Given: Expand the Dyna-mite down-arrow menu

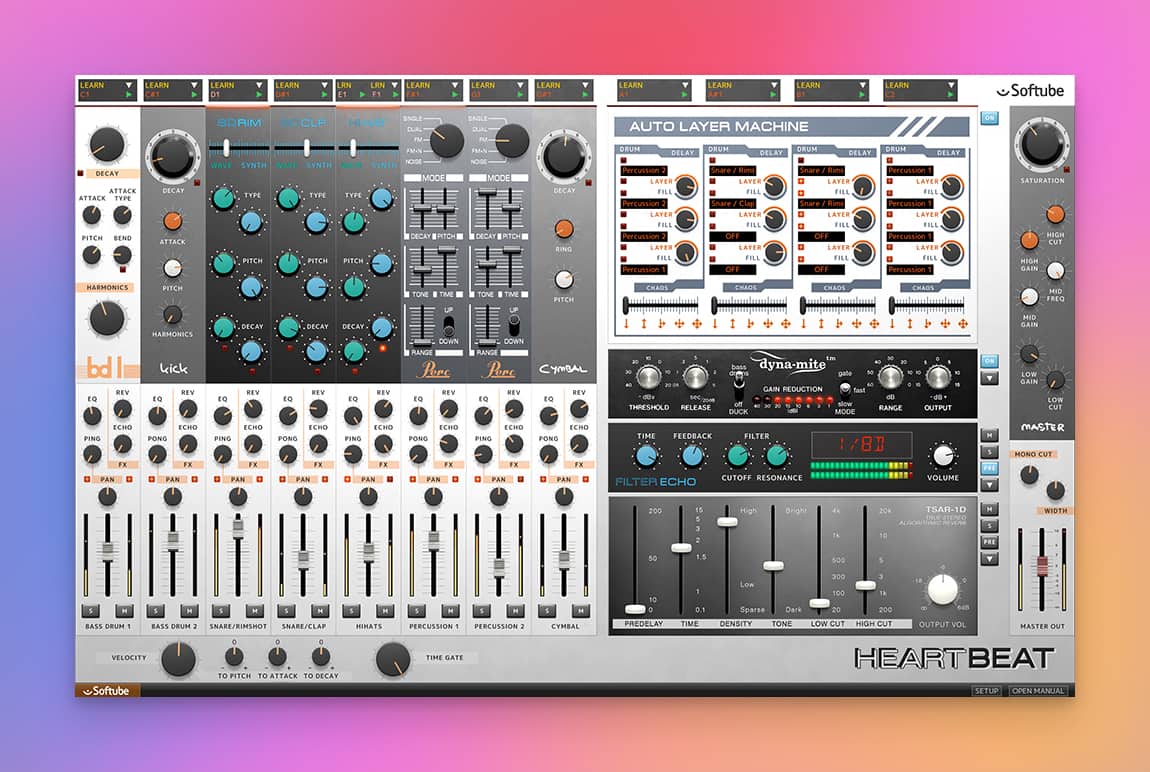Looking at the screenshot, I should coord(989,379).
